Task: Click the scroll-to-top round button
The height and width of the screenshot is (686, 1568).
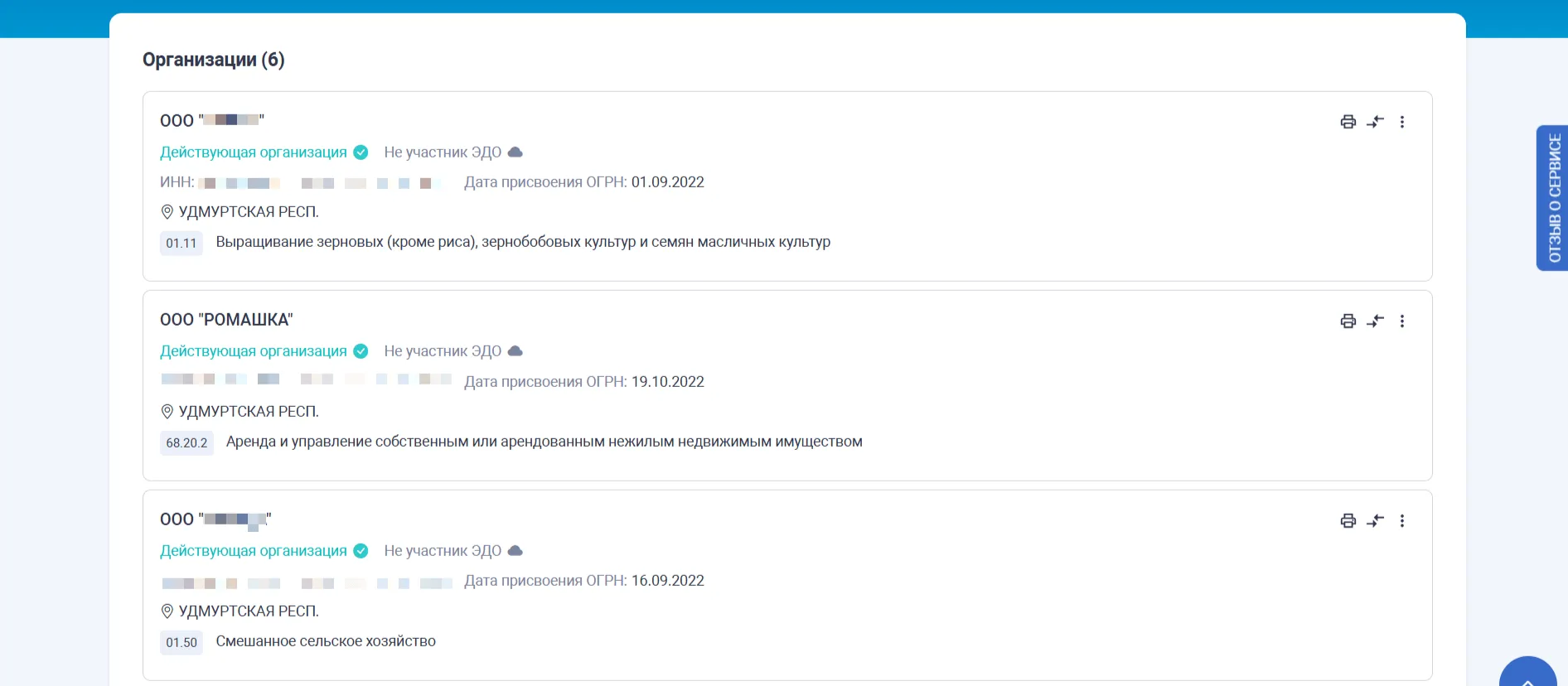Action: coord(1527,673)
